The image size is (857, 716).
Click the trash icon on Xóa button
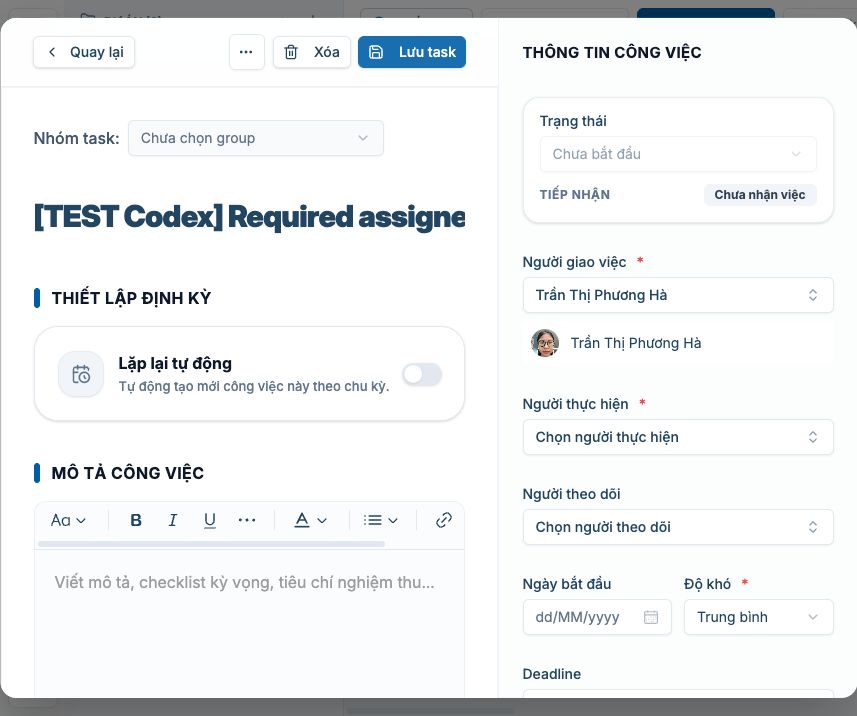pos(291,52)
